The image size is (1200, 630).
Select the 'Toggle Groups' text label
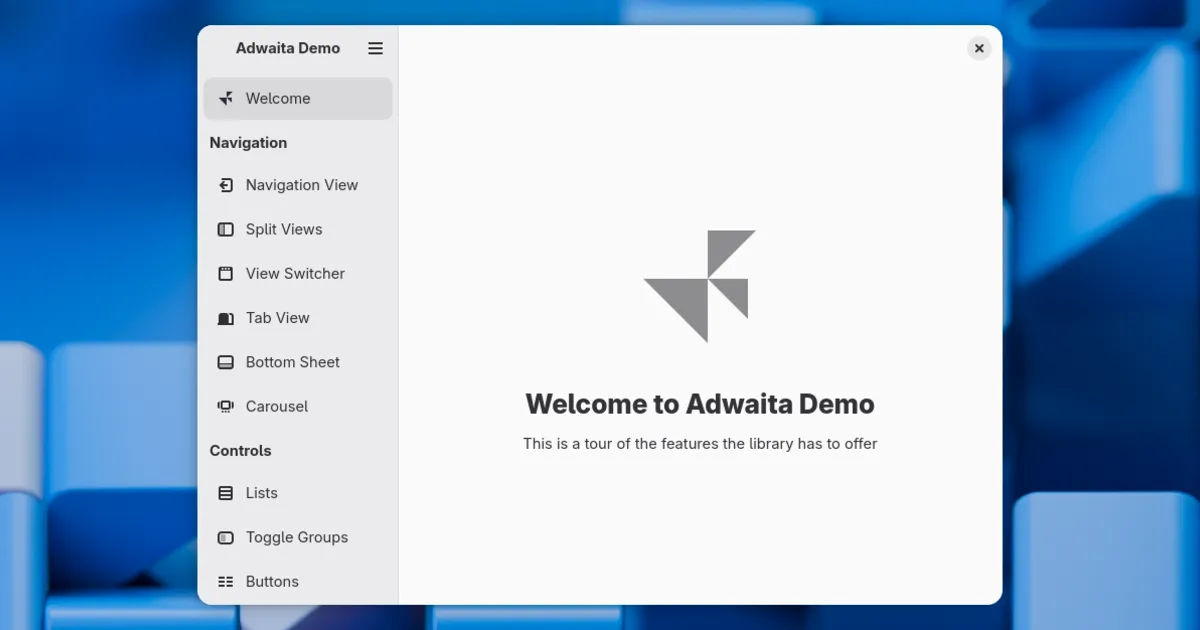pyautogui.click(x=297, y=537)
